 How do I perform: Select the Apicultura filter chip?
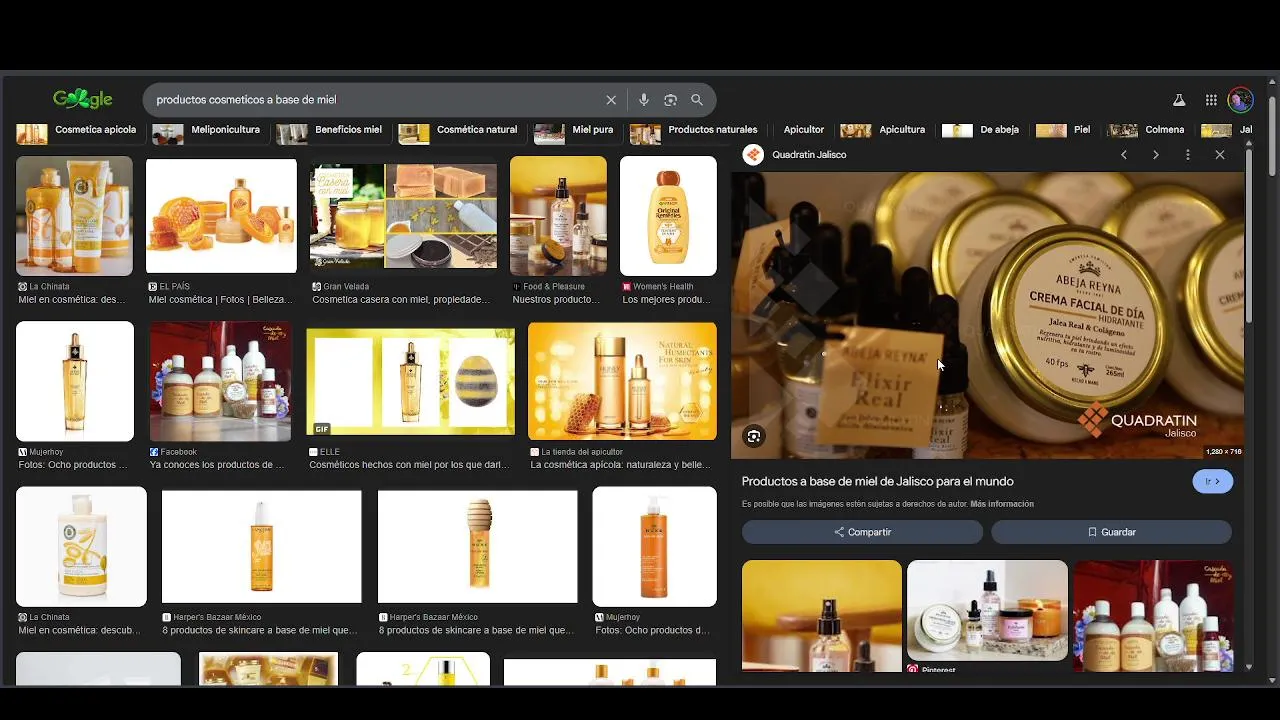[x=884, y=130]
